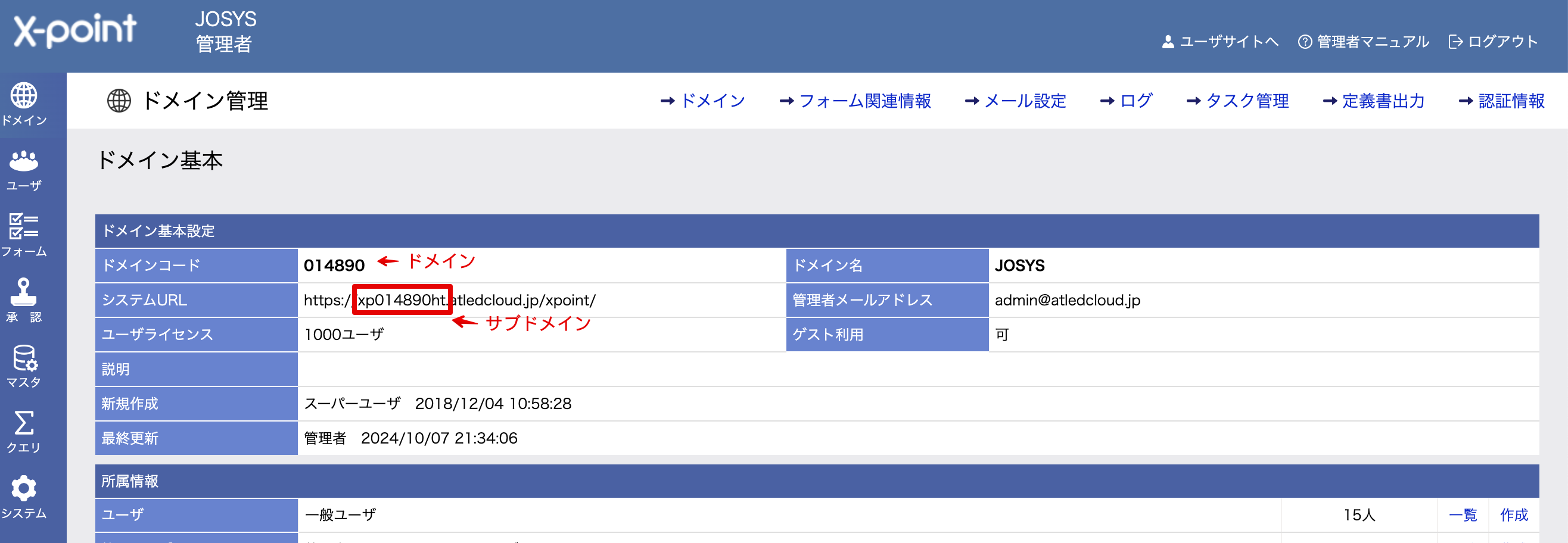This screenshot has width=1568, height=543.
Task: Open the 定義書出力 section
Action: [1374, 101]
